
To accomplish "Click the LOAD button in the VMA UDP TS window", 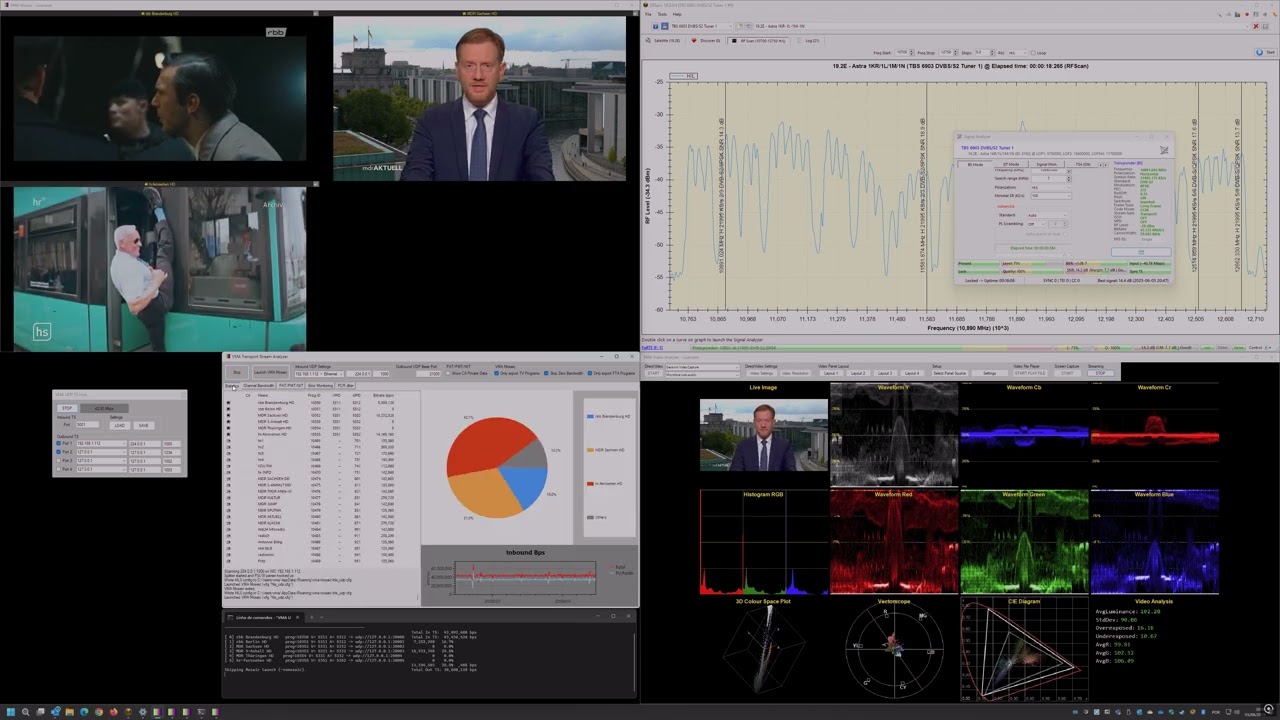I will click(x=120, y=426).
